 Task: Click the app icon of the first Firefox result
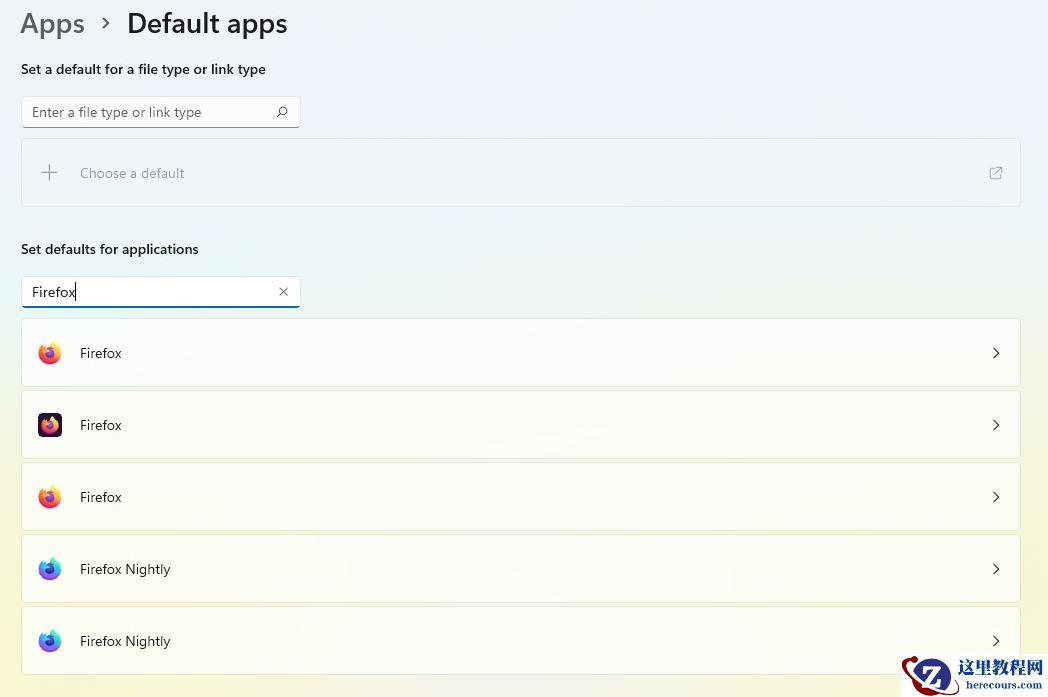pos(49,353)
